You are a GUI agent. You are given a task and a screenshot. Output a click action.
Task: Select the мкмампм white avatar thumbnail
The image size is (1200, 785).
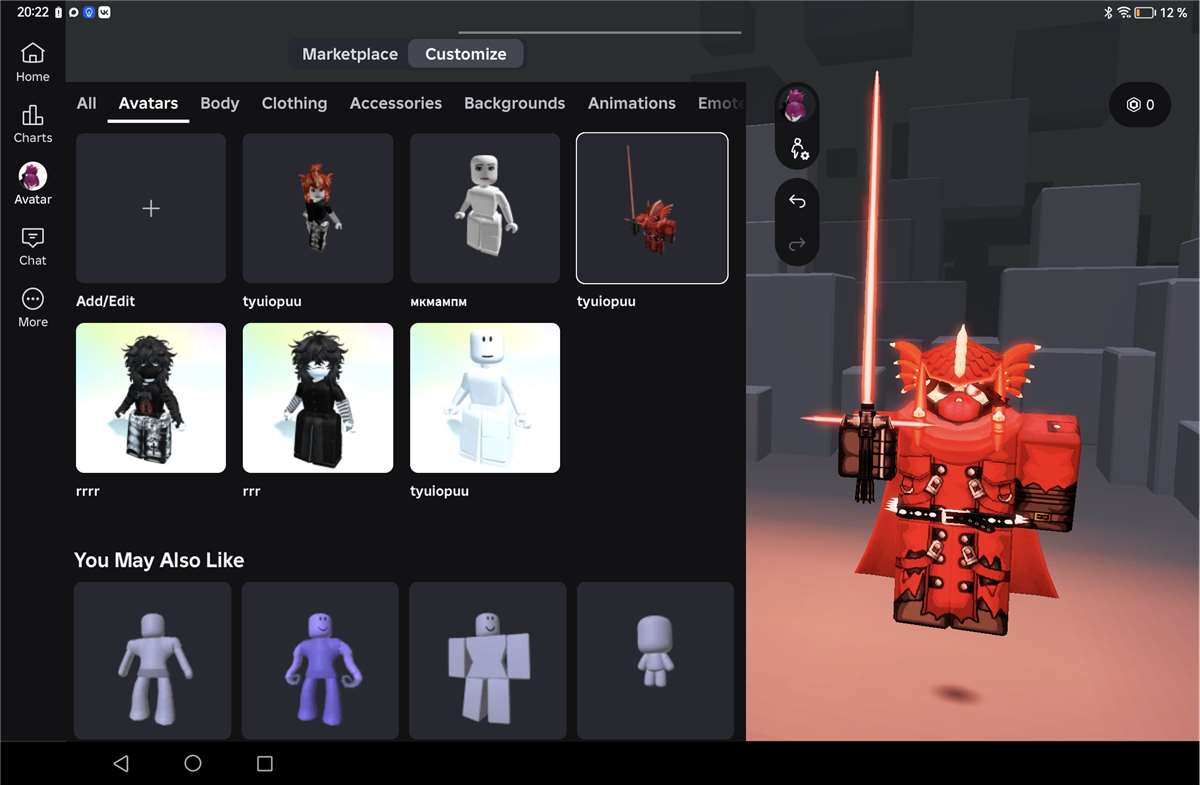point(485,208)
